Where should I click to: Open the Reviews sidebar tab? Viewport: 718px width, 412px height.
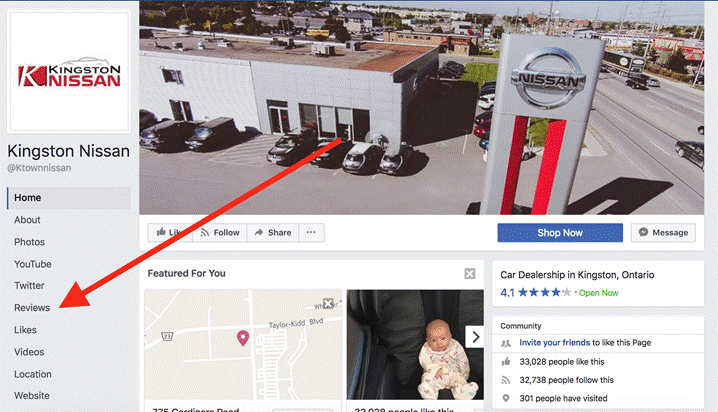pos(32,308)
